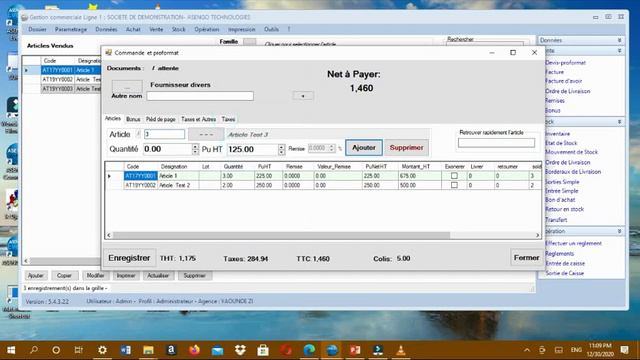
Task: Switch to the Taxes tab
Action: [228, 119]
